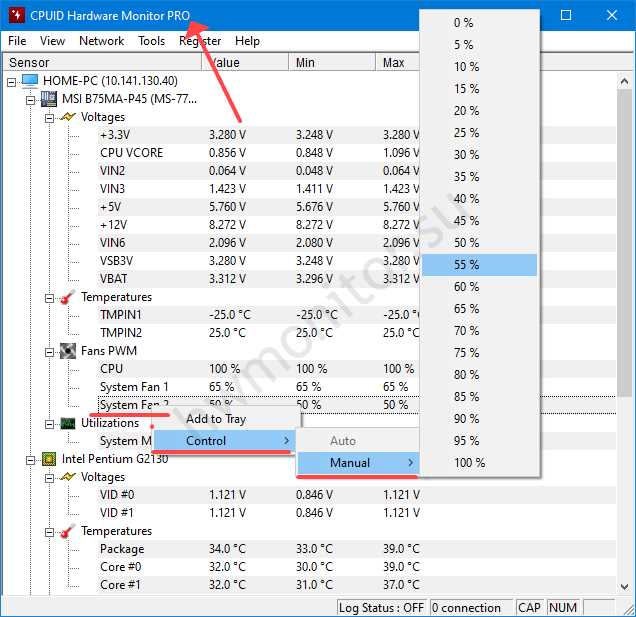Set fan speed to 35 %
This screenshot has width=636, height=617.
pos(479,177)
